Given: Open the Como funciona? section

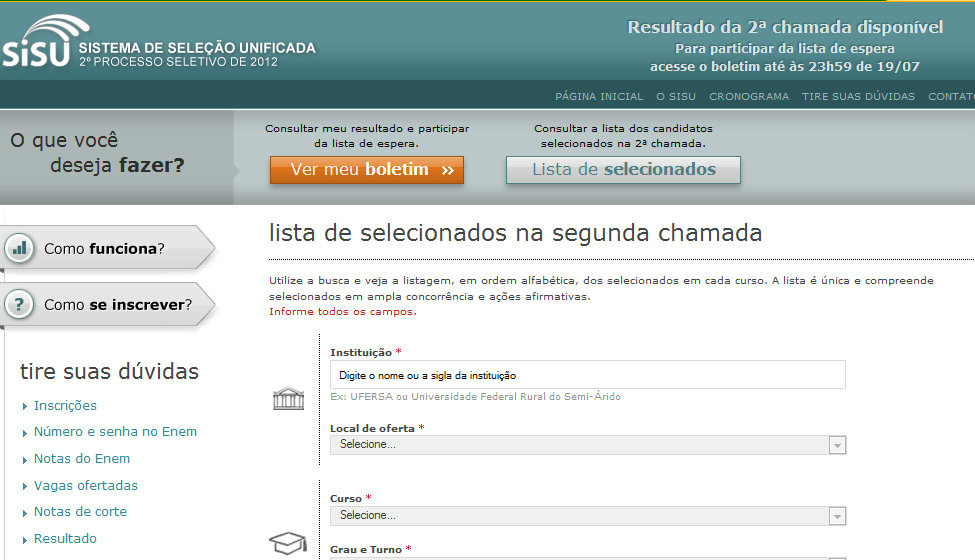Looking at the screenshot, I should (108, 248).
